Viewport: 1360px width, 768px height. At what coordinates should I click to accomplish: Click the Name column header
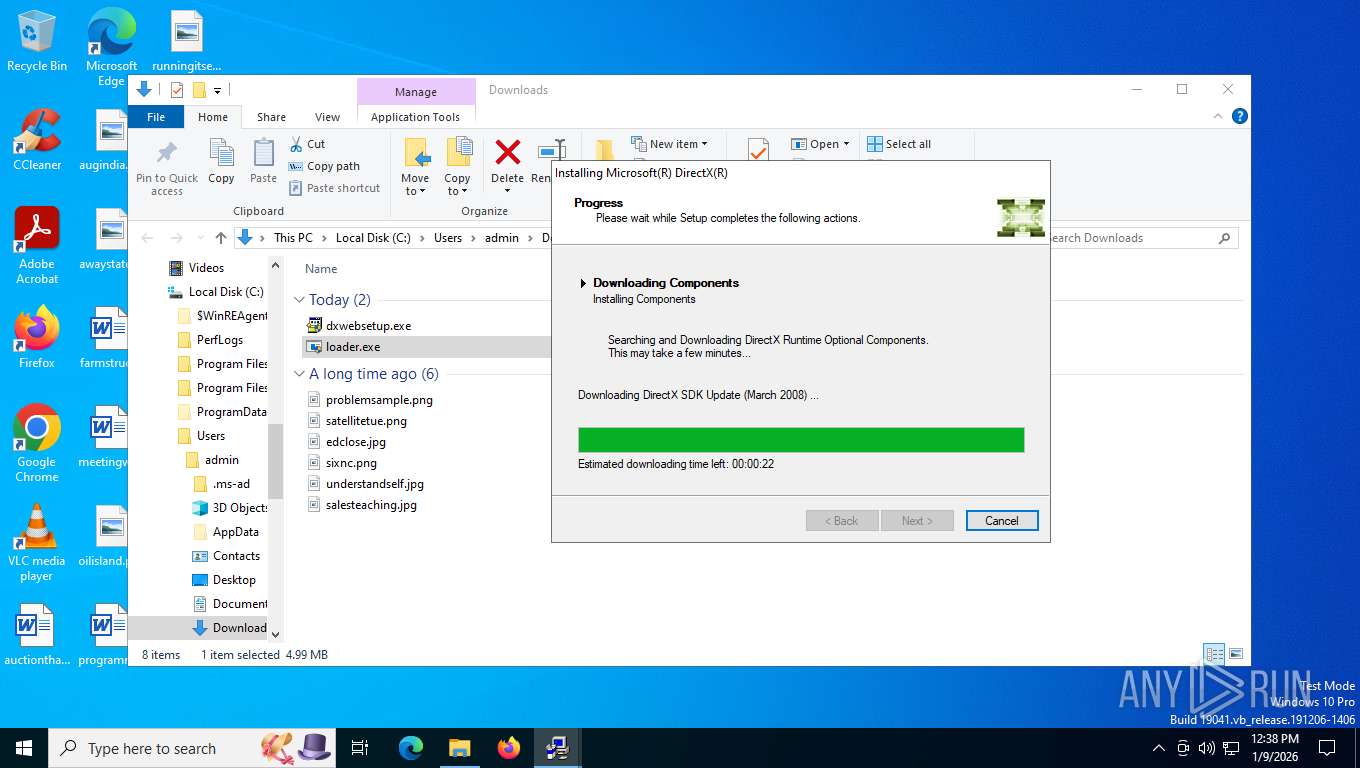click(x=321, y=269)
